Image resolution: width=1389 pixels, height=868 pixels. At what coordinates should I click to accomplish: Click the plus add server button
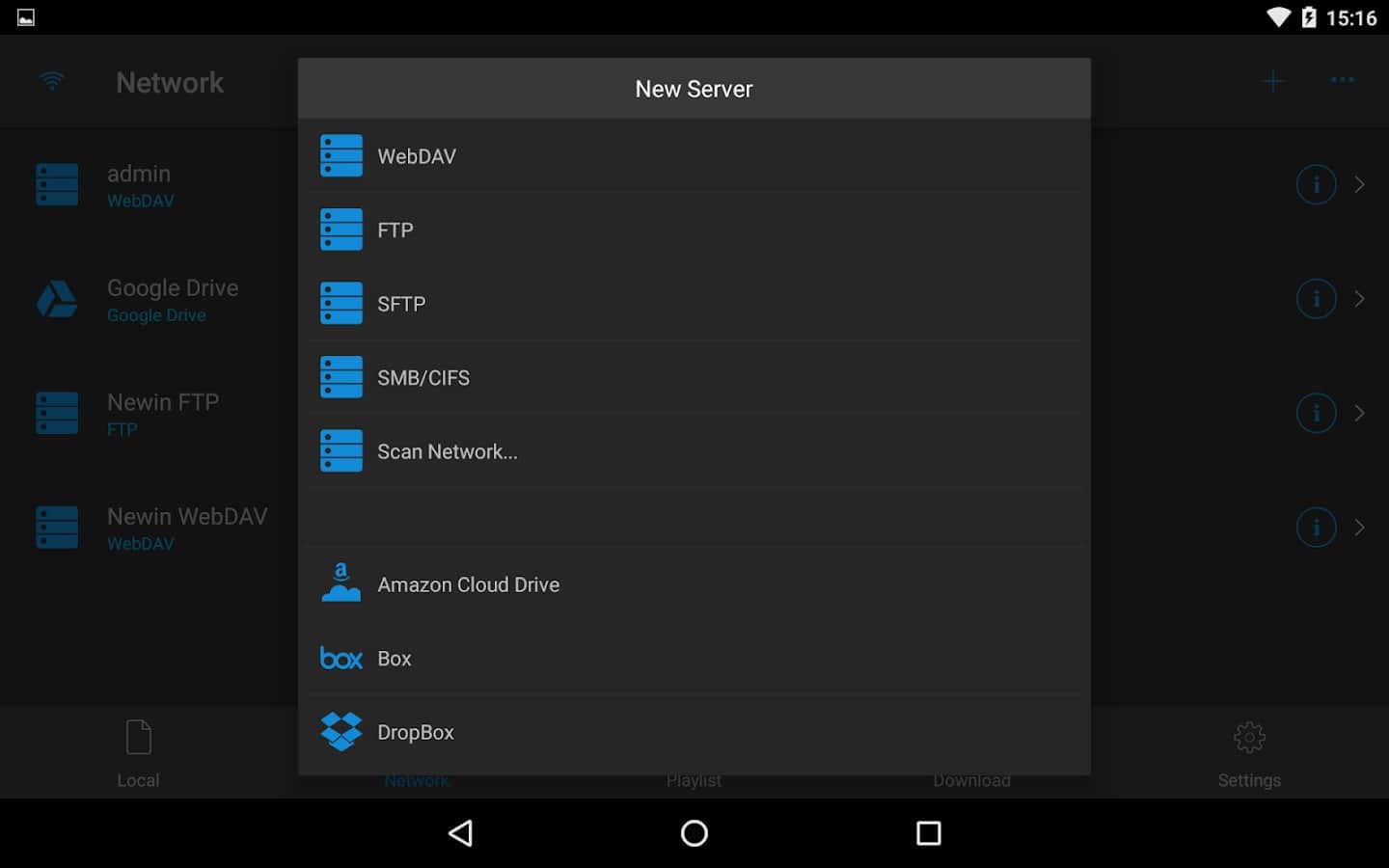[1272, 82]
